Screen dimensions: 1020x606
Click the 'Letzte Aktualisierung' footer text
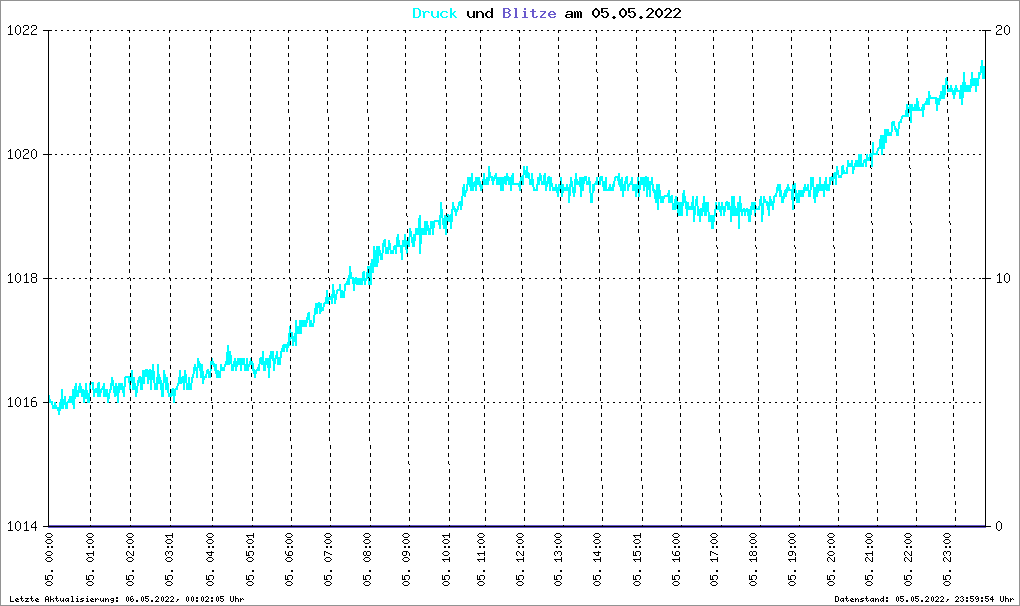point(127,599)
